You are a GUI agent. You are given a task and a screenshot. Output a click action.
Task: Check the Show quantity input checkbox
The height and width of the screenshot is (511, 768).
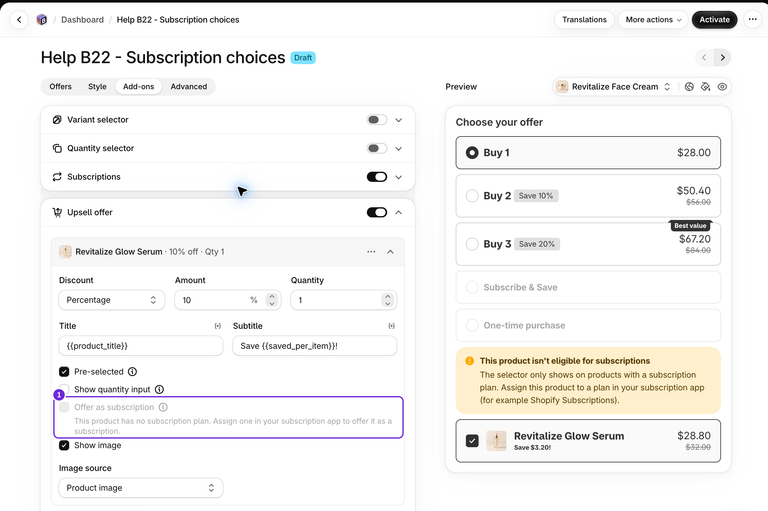(x=64, y=389)
